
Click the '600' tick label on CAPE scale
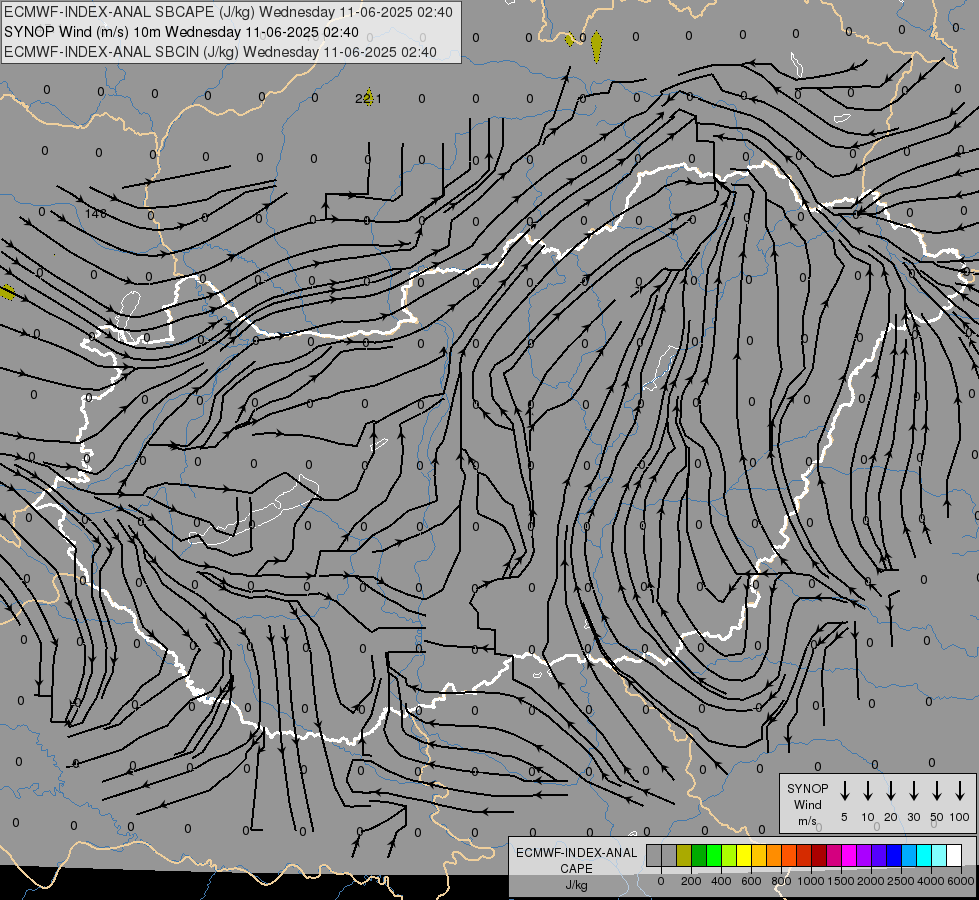click(751, 881)
